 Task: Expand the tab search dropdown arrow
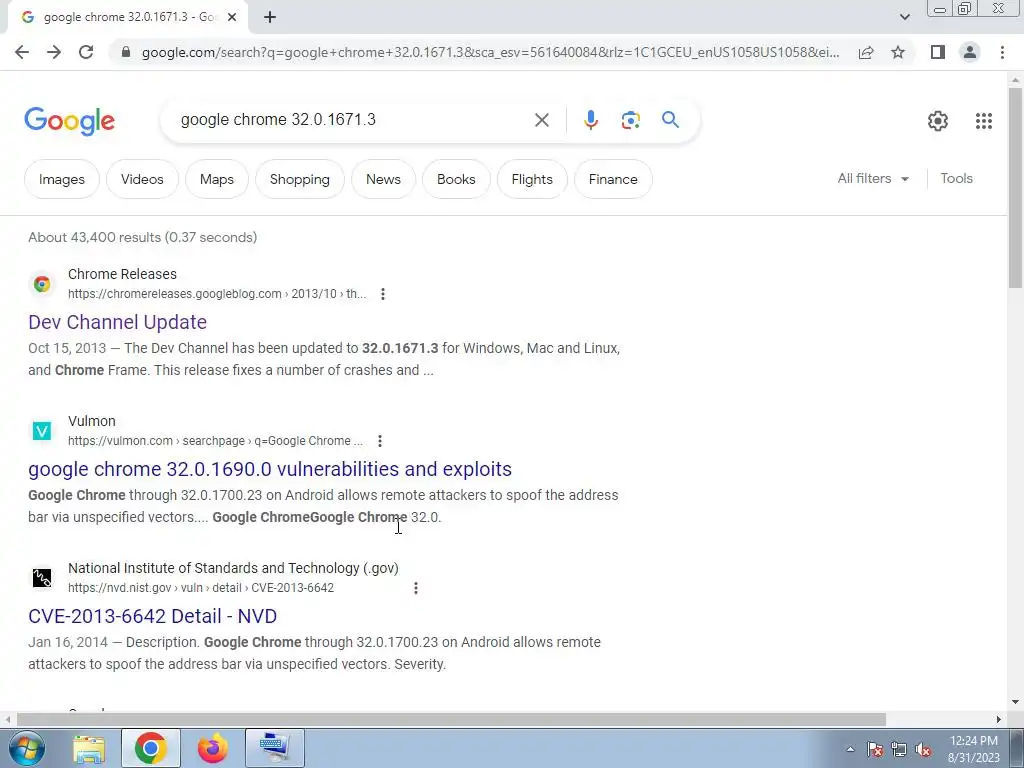click(x=904, y=17)
